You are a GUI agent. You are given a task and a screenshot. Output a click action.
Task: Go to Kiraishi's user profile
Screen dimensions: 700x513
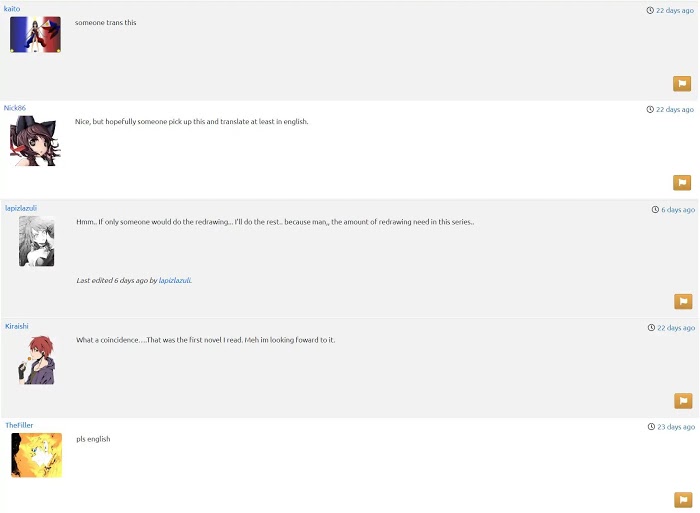[17, 326]
